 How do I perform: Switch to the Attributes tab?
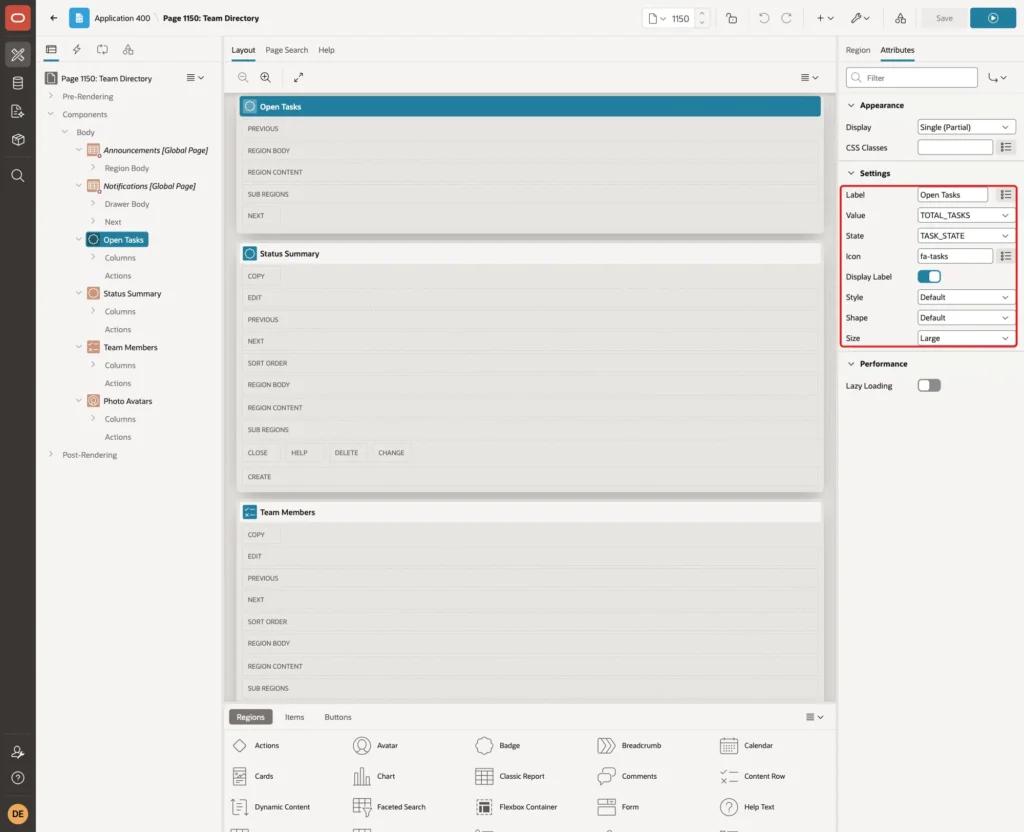click(x=897, y=50)
